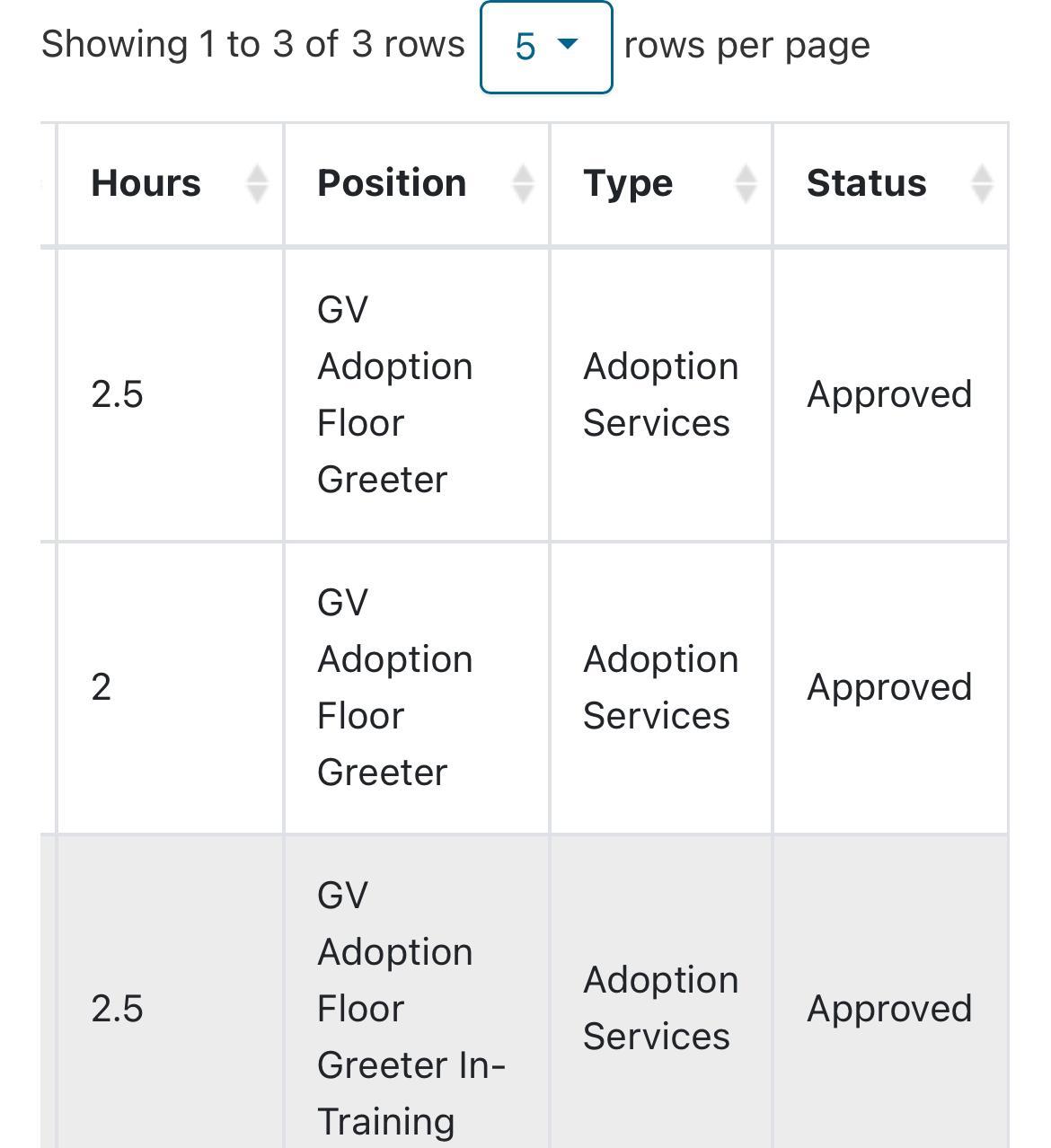Click Approved status in the In-Training row

coord(889,1008)
